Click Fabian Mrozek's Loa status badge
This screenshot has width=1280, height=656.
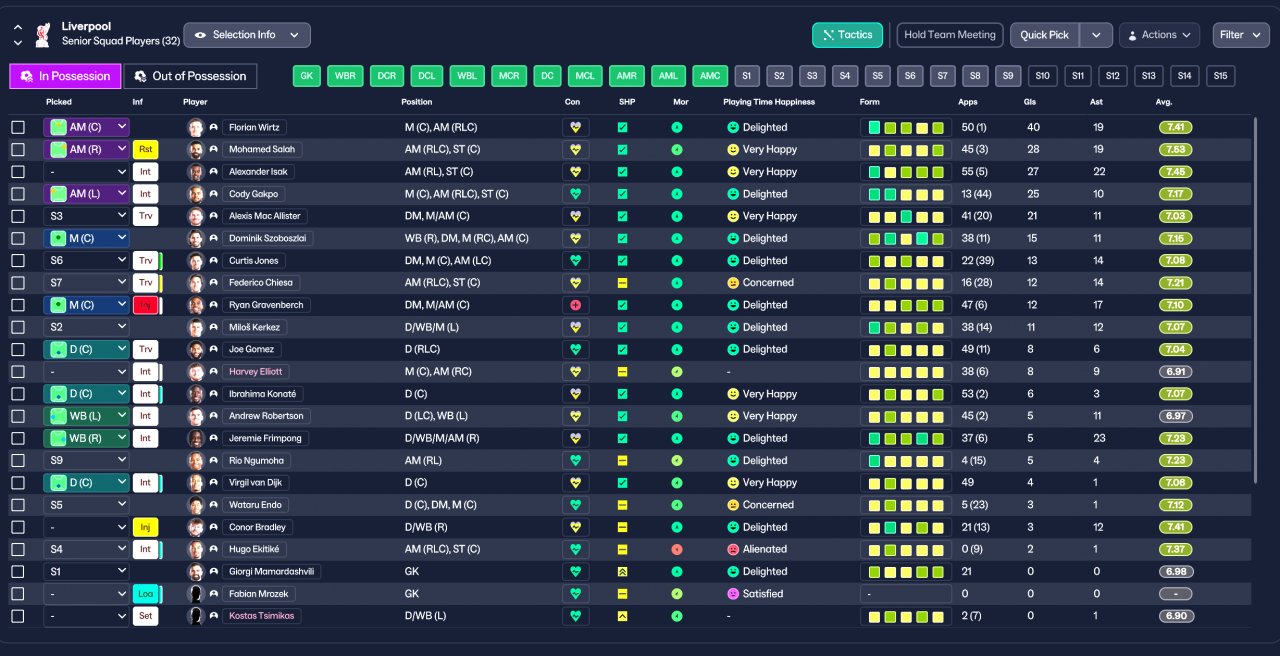(x=146, y=594)
